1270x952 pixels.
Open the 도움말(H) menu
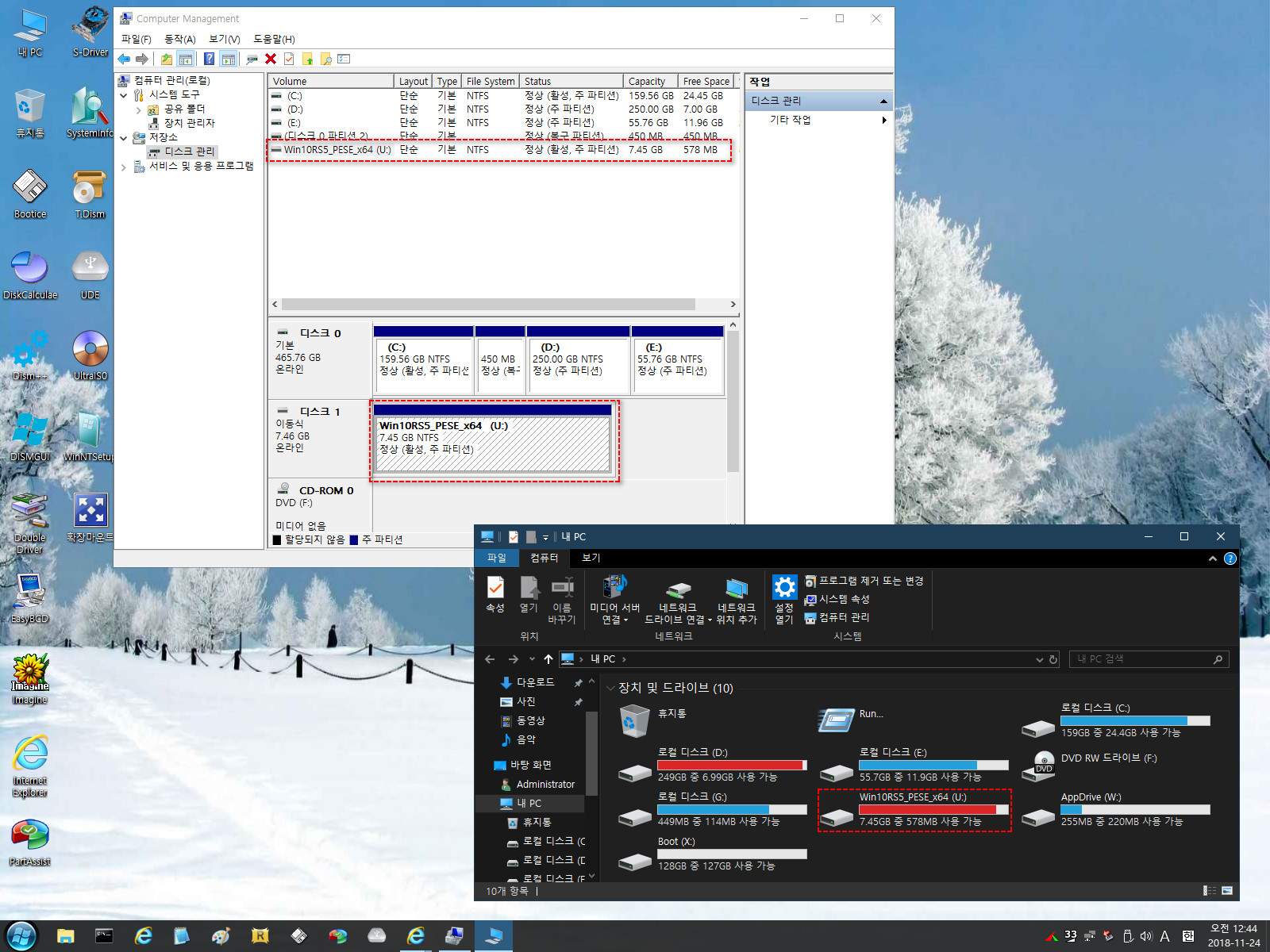[274, 39]
